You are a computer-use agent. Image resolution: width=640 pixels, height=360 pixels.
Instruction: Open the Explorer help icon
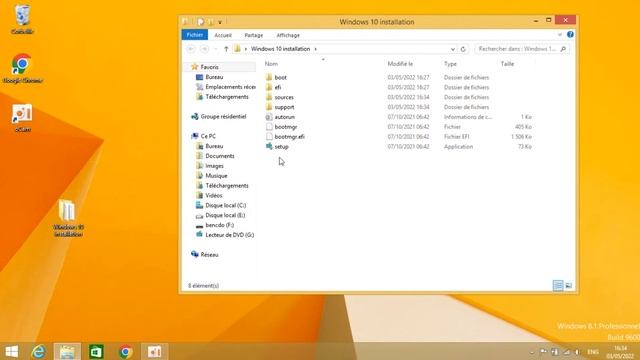[570, 35]
